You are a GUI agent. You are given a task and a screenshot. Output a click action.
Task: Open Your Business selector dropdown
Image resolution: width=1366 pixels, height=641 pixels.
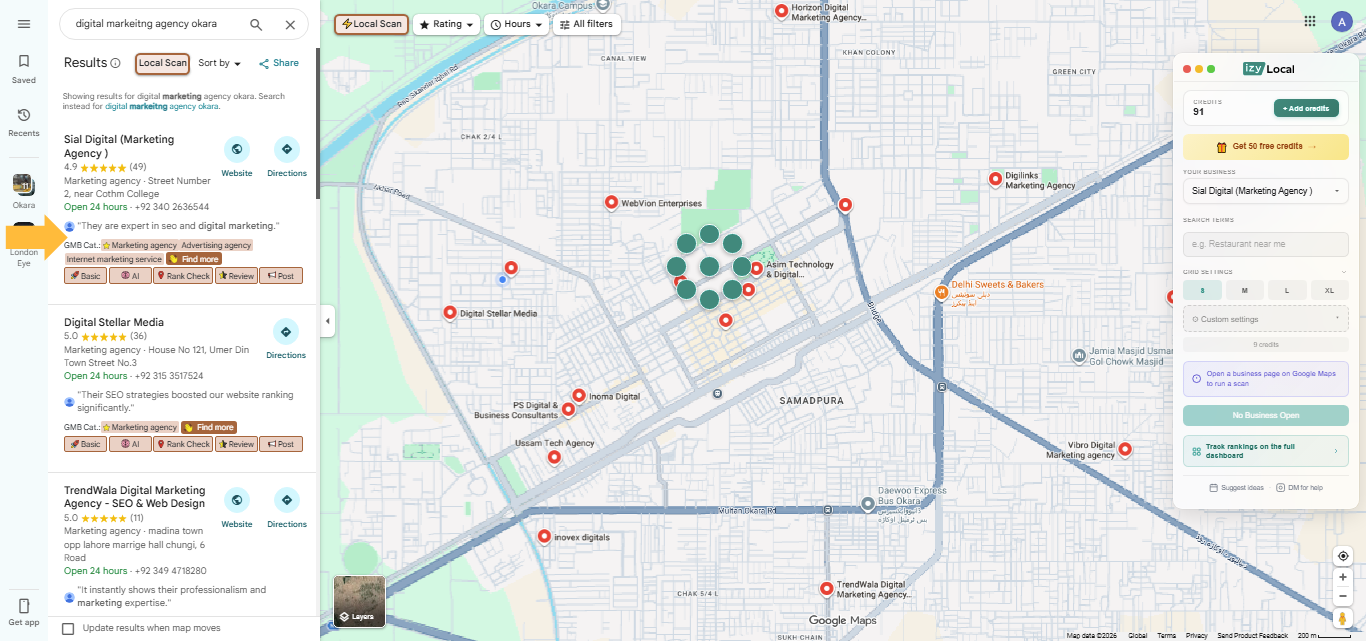click(x=1266, y=191)
